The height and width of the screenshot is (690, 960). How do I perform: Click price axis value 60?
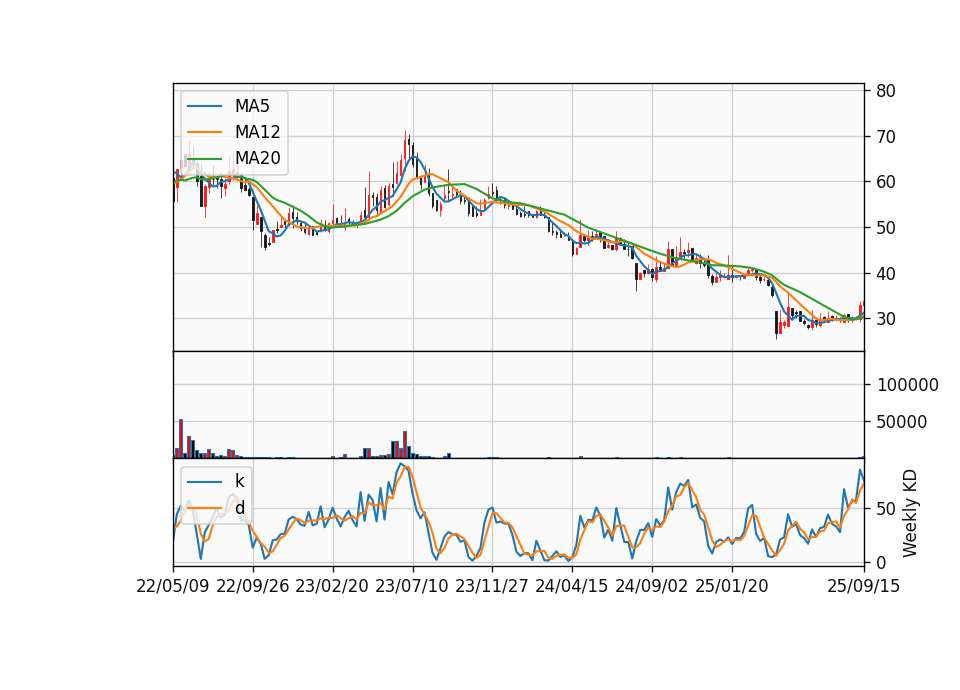[x=886, y=182]
